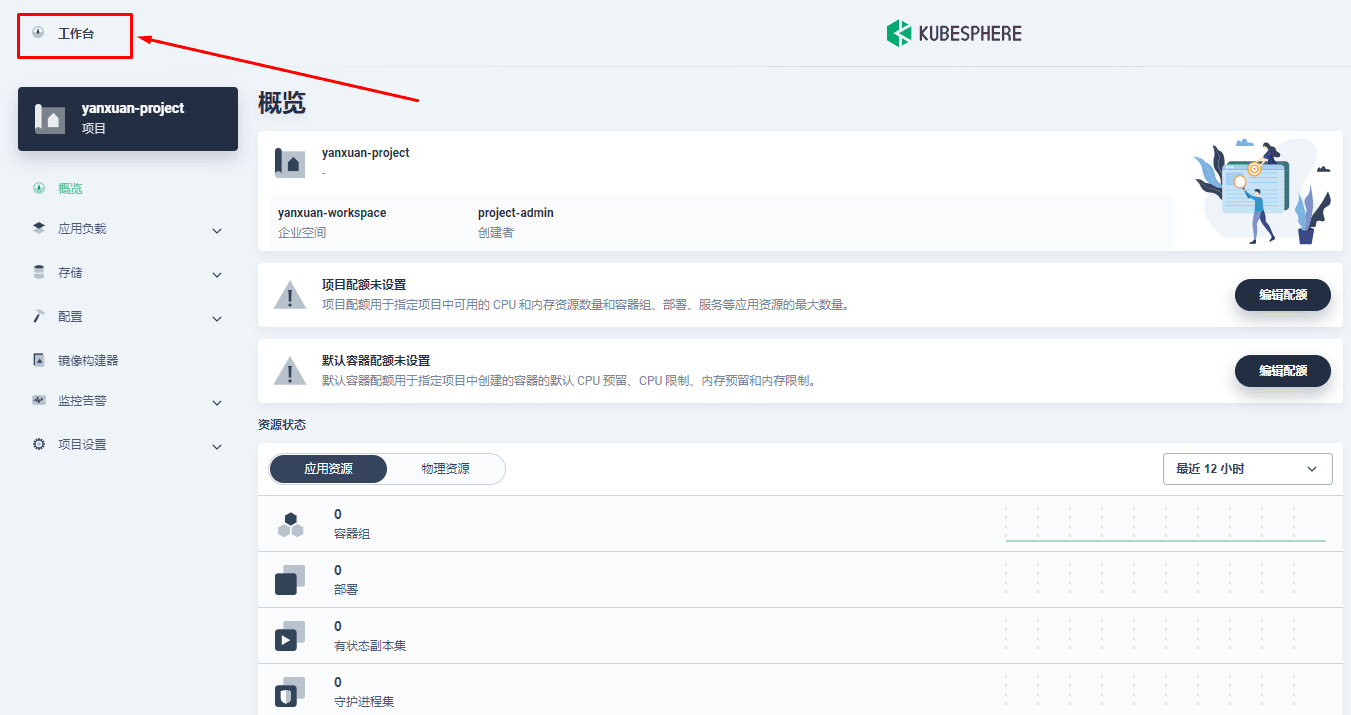
Task: Expand the 应用负载 chevron
Action: (x=217, y=231)
